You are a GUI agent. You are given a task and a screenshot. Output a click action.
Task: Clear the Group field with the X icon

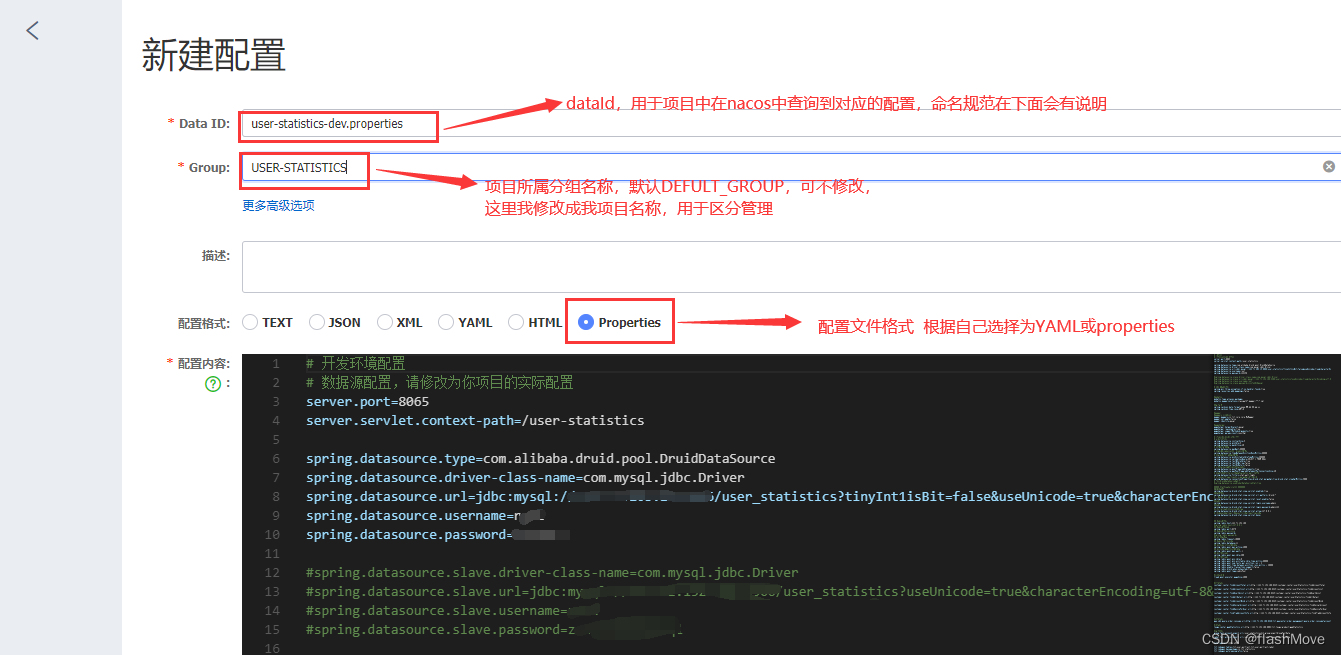pos(1329,166)
